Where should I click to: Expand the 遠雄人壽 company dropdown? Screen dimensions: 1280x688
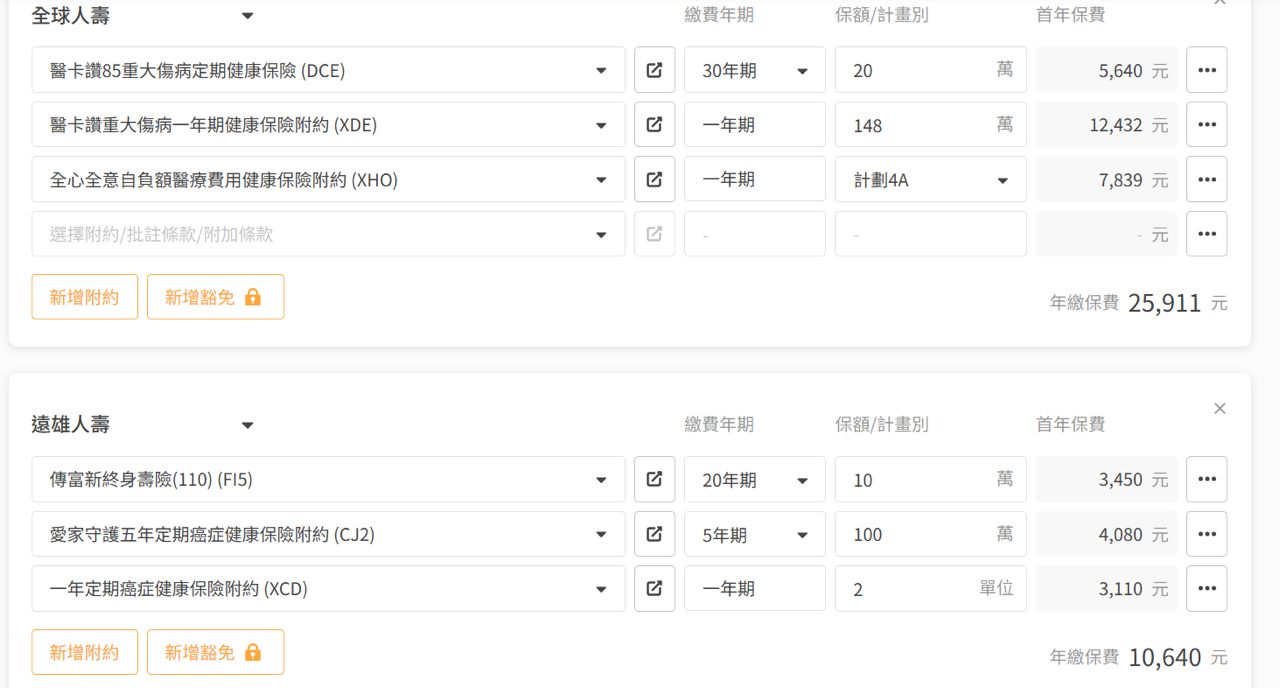(247, 425)
